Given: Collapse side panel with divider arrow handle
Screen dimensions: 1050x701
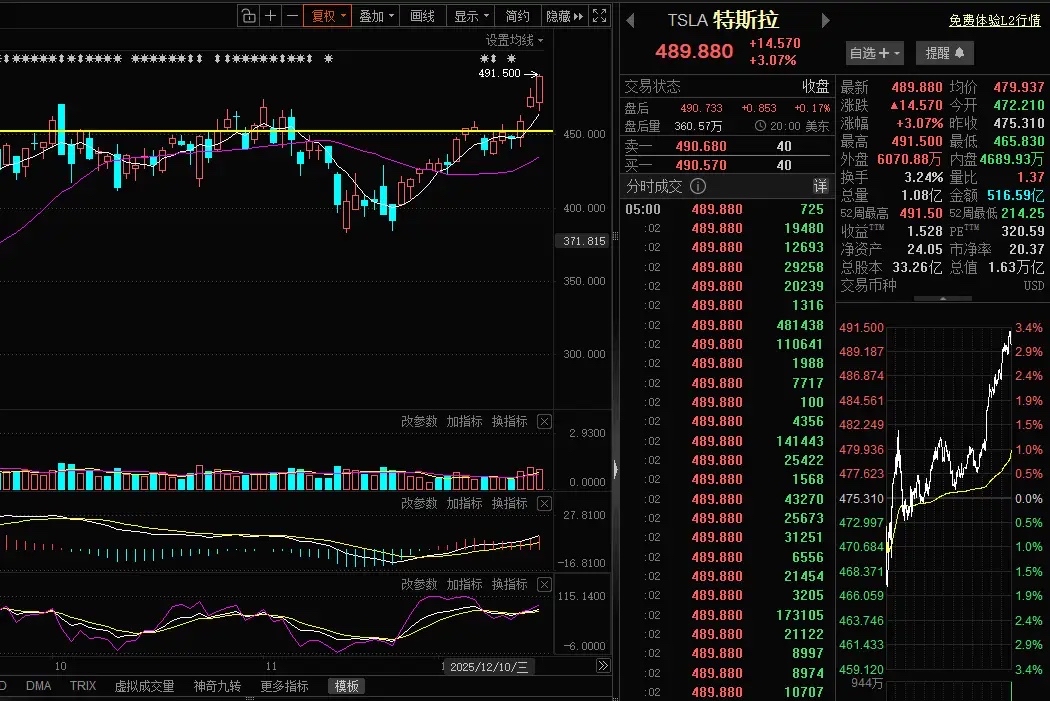Looking at the screenshot, I should tap(615, 469).
